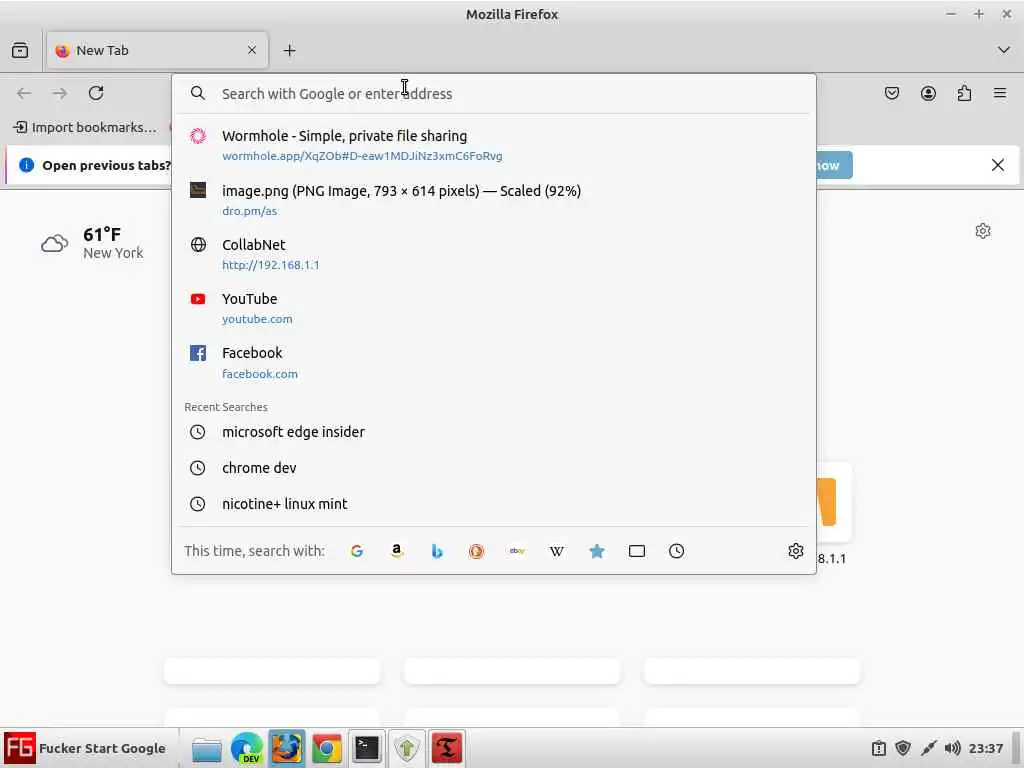This screenshot has height=768, width=1024.
Task: Open search settings gear in dropdown
Action: click(795, 551)
